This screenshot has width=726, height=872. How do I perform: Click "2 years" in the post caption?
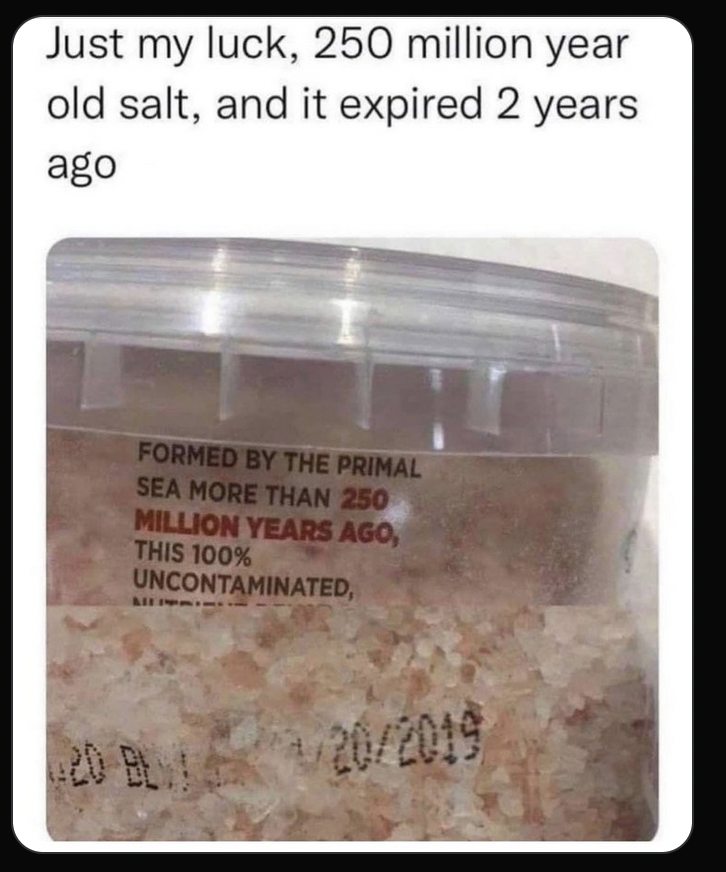[x=566, y=106]
